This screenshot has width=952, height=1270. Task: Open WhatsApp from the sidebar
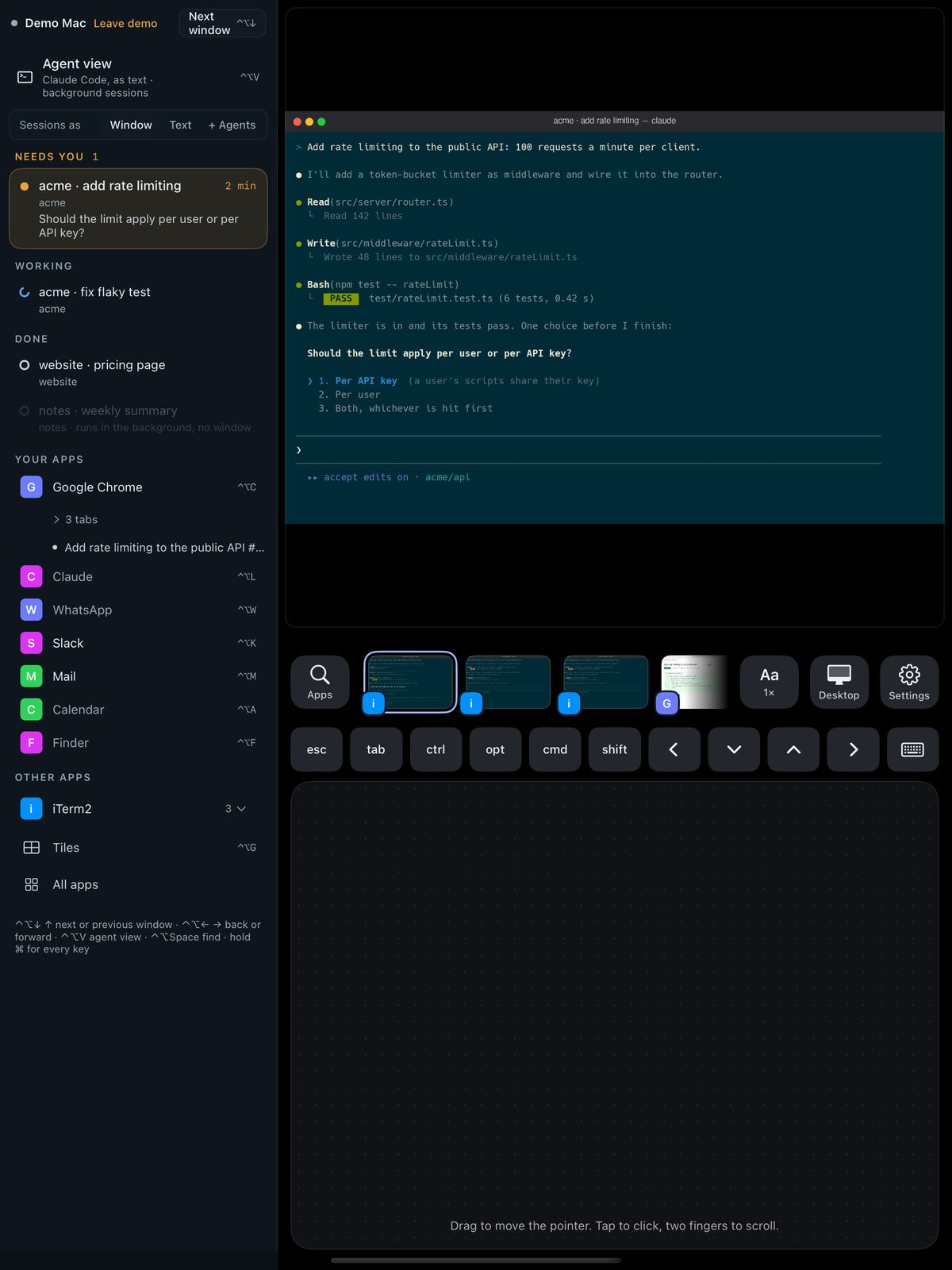click(x=138, y=610)
